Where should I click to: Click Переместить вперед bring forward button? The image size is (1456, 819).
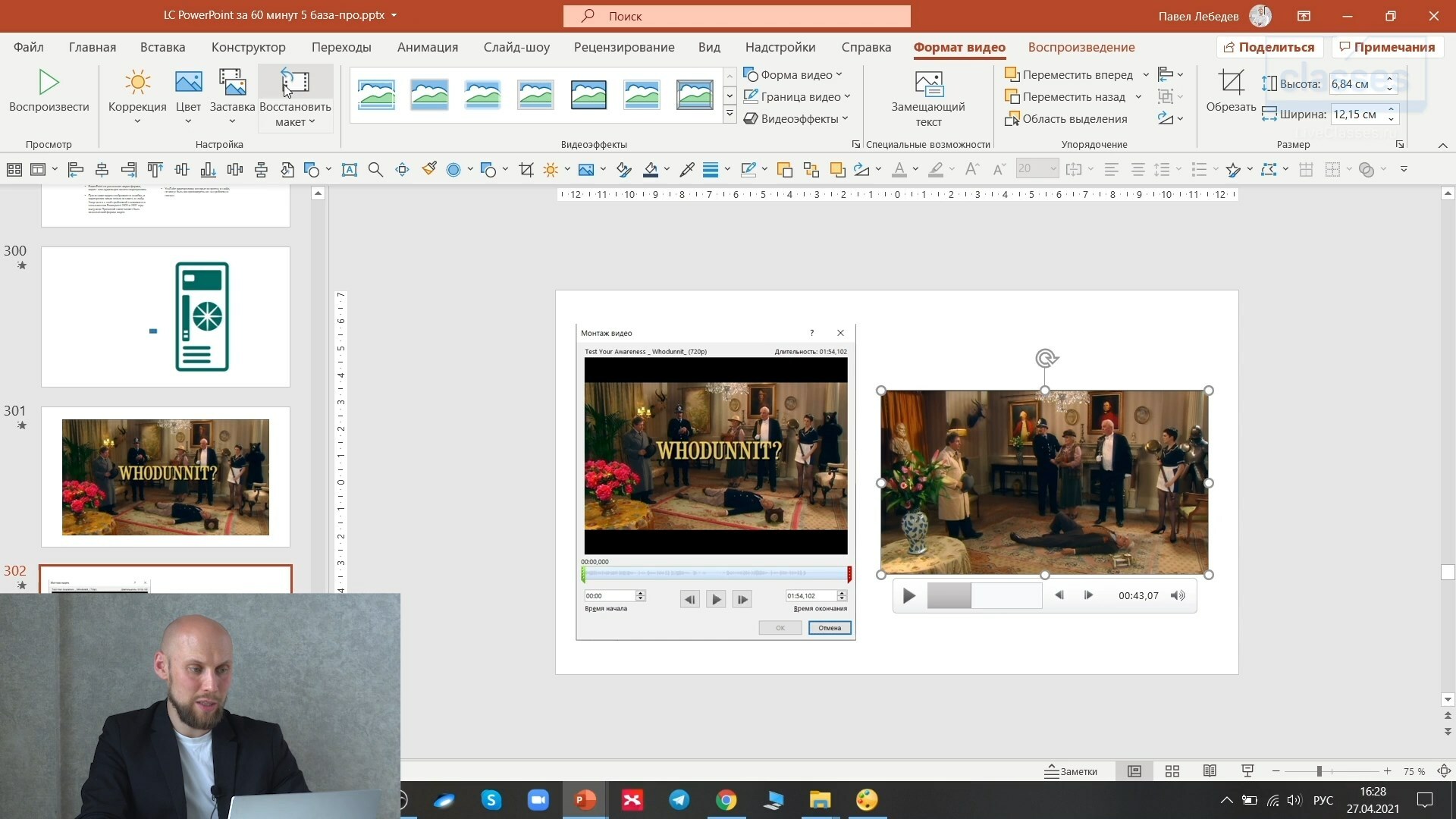(x=1068, y=74)
